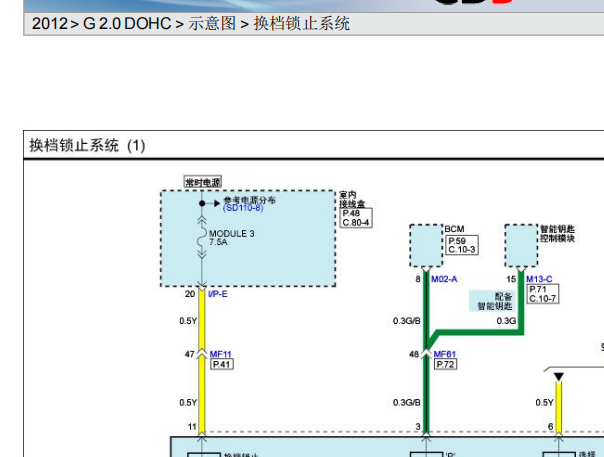Viewport: 604px width, 457px height.
Task: Click the black ground triangle near 0.5Y
Action: tap(559, 376)
